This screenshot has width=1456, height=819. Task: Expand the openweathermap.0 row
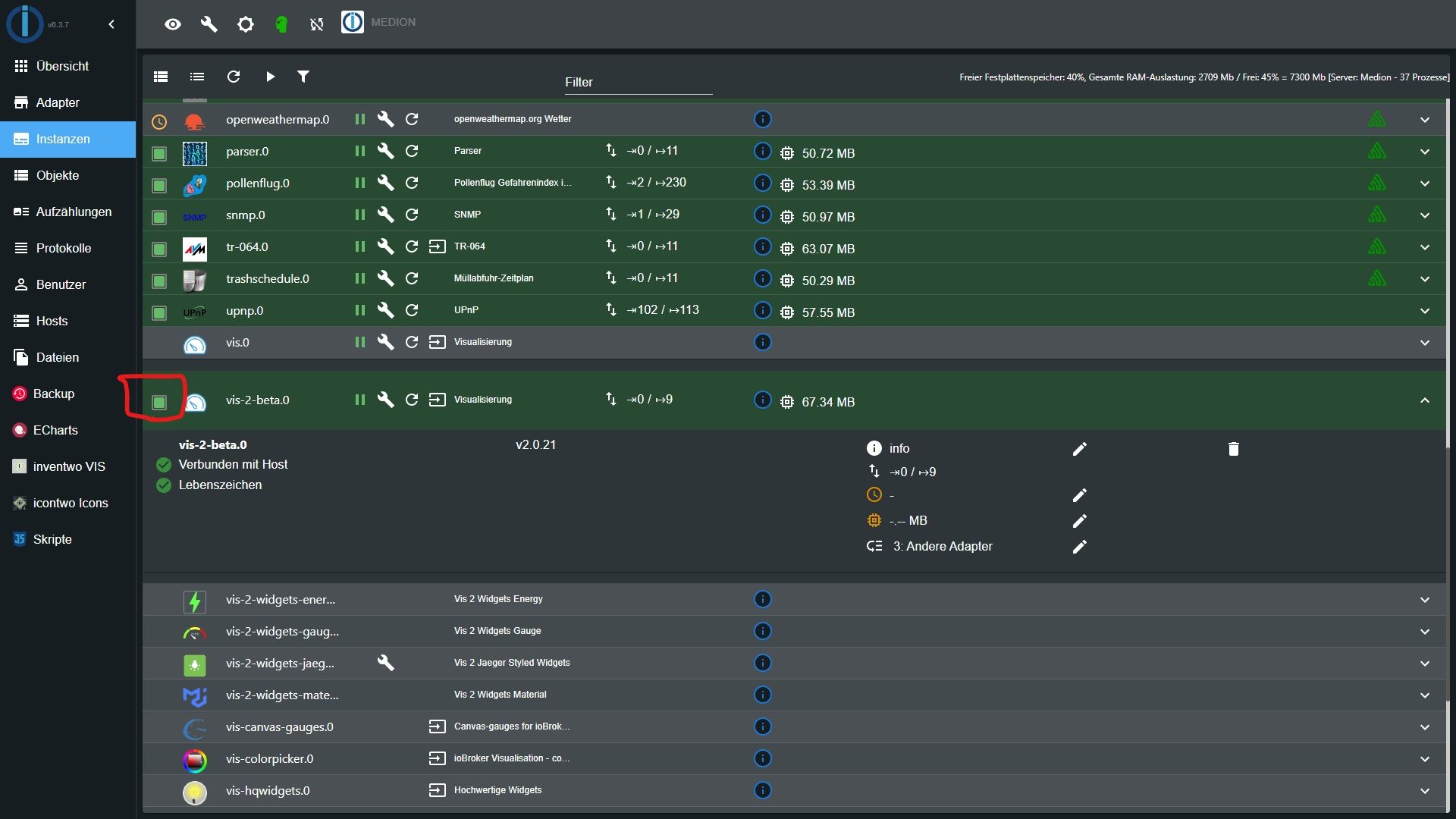pyautogui.click(x=1425, y=120)
